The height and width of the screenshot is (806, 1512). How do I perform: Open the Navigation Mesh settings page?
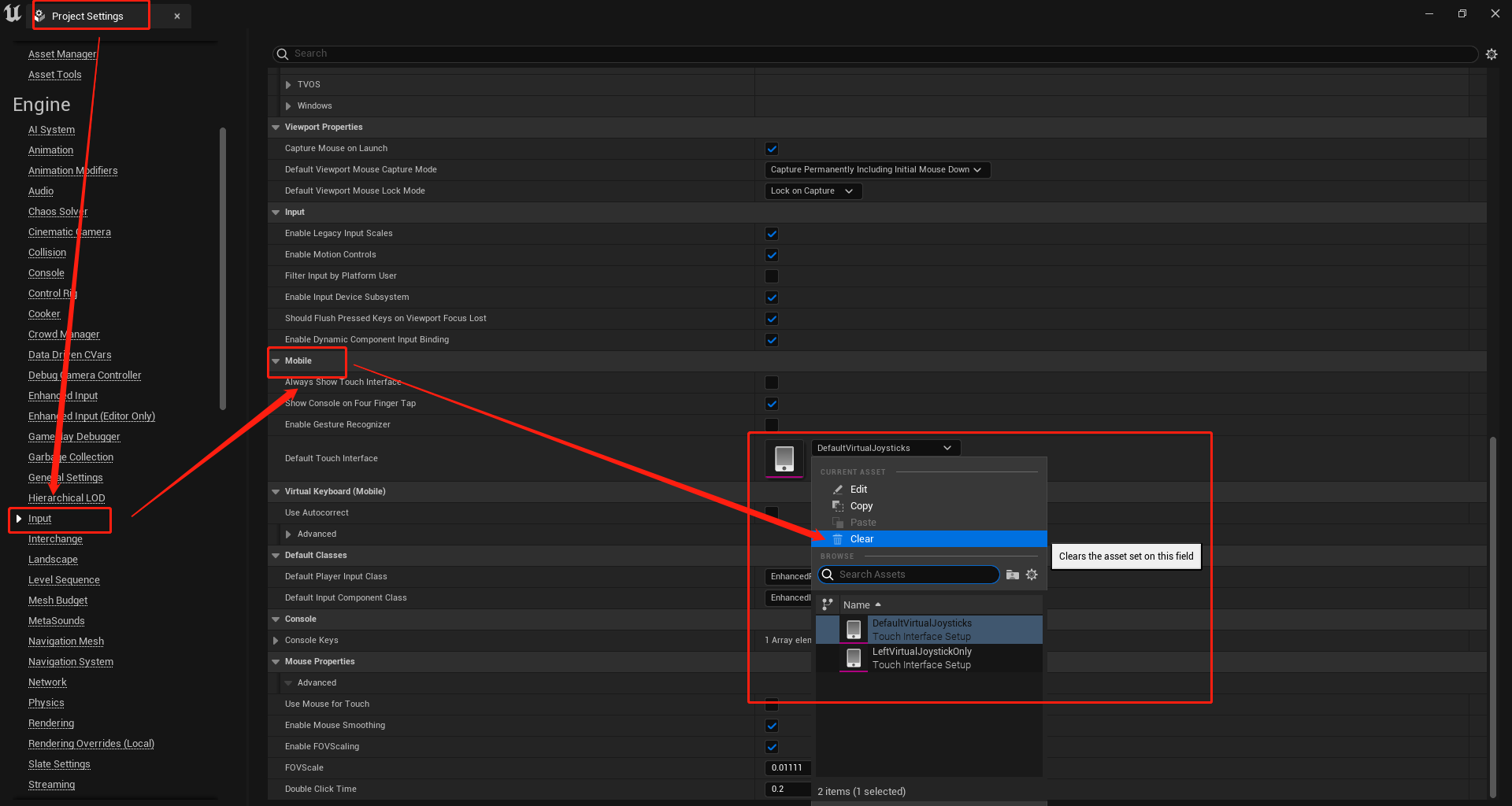click(x=66, y=641)
